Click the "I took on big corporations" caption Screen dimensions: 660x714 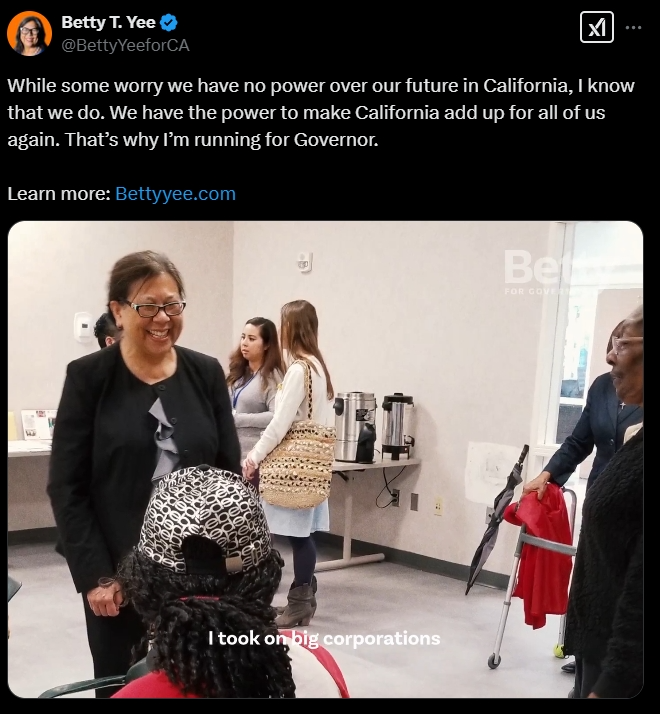pos(324,638)
